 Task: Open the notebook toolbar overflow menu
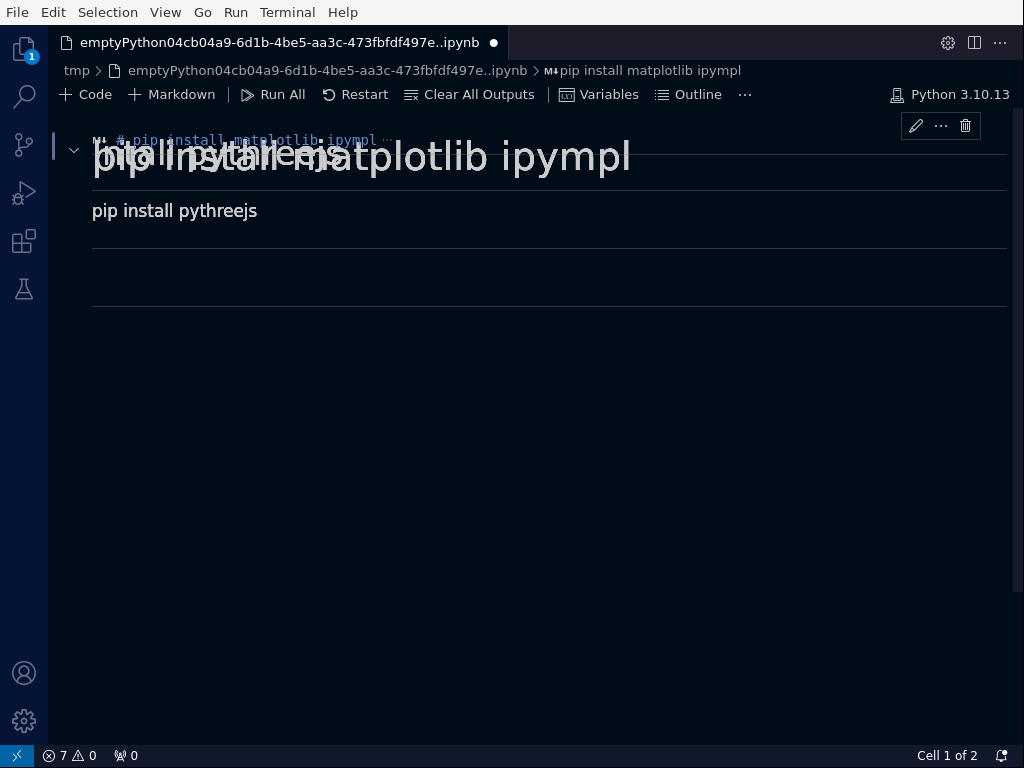point(744,94)
